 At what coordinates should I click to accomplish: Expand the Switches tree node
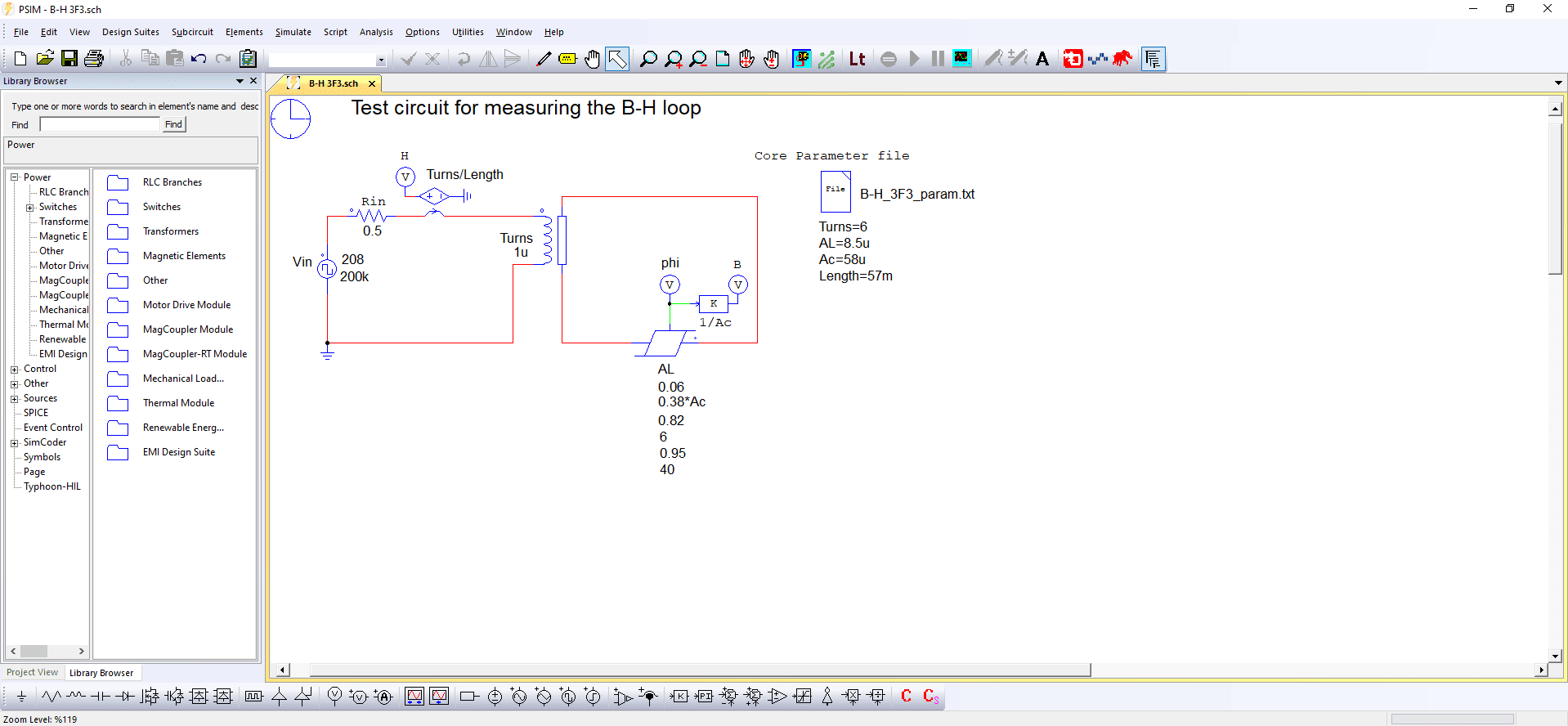[x=29, y=208]
